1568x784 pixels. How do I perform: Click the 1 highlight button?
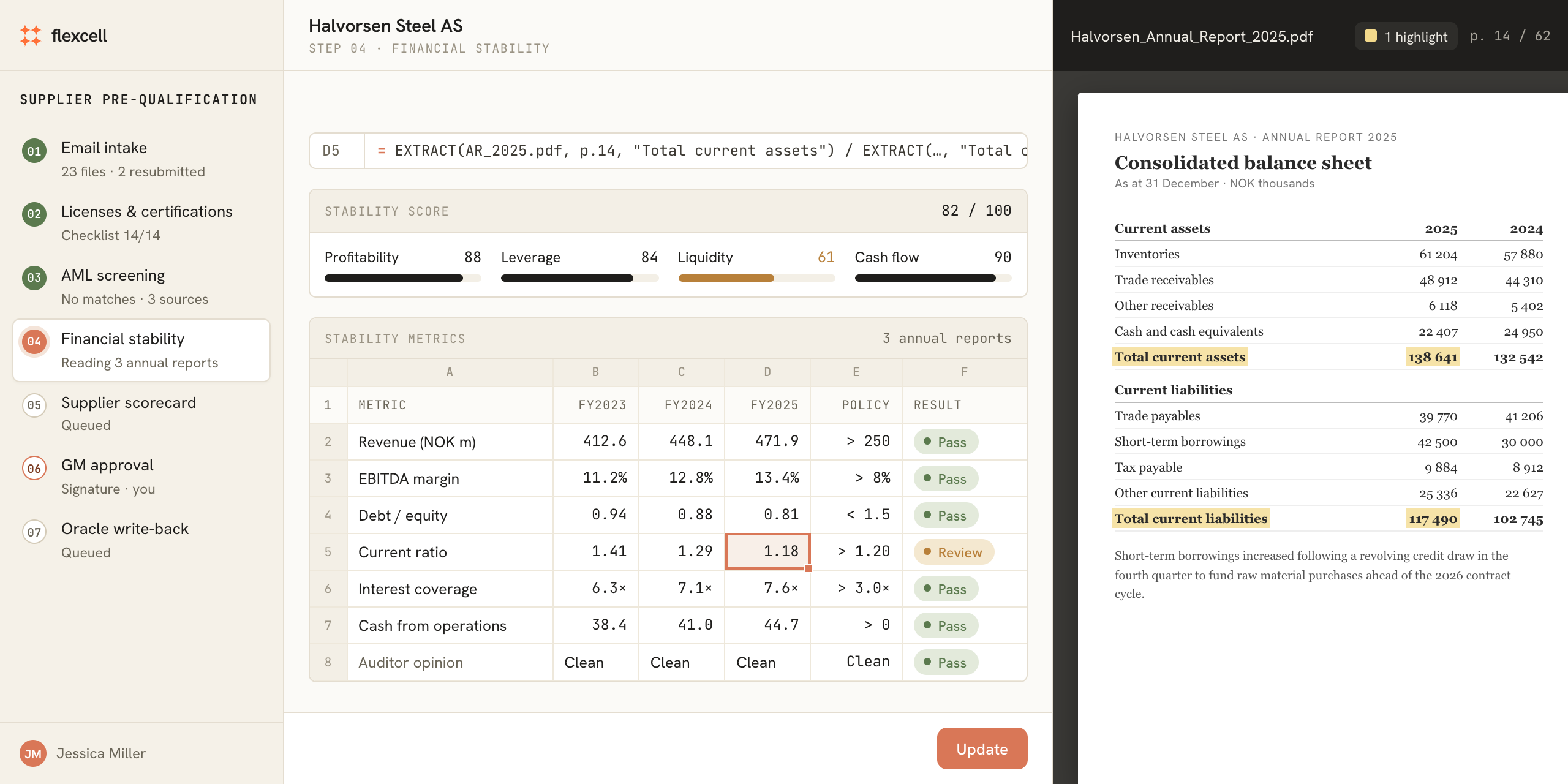coord(1406,36)
